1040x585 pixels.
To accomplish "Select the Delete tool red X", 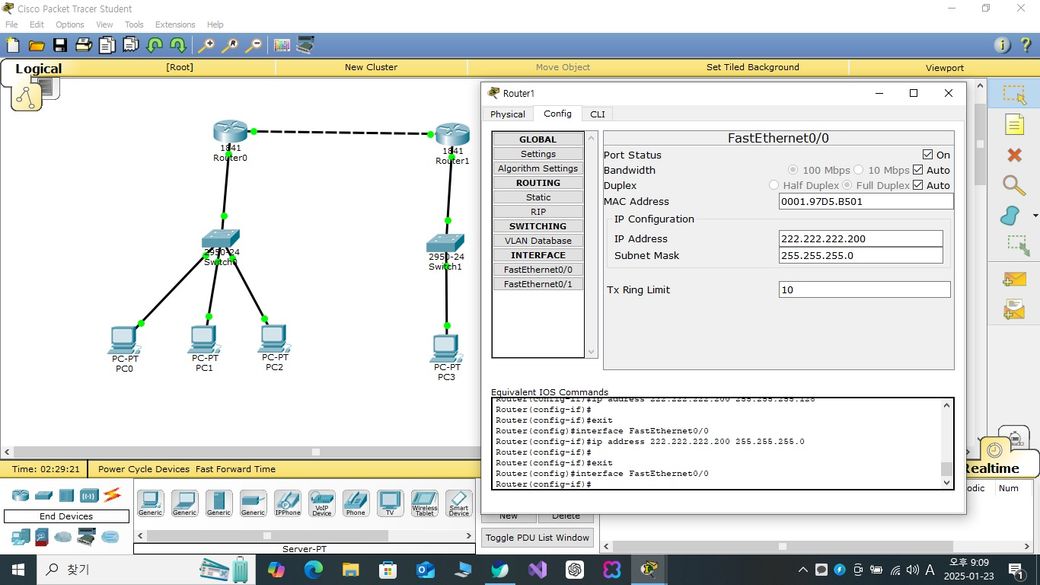I will (x=1014, y=155).
